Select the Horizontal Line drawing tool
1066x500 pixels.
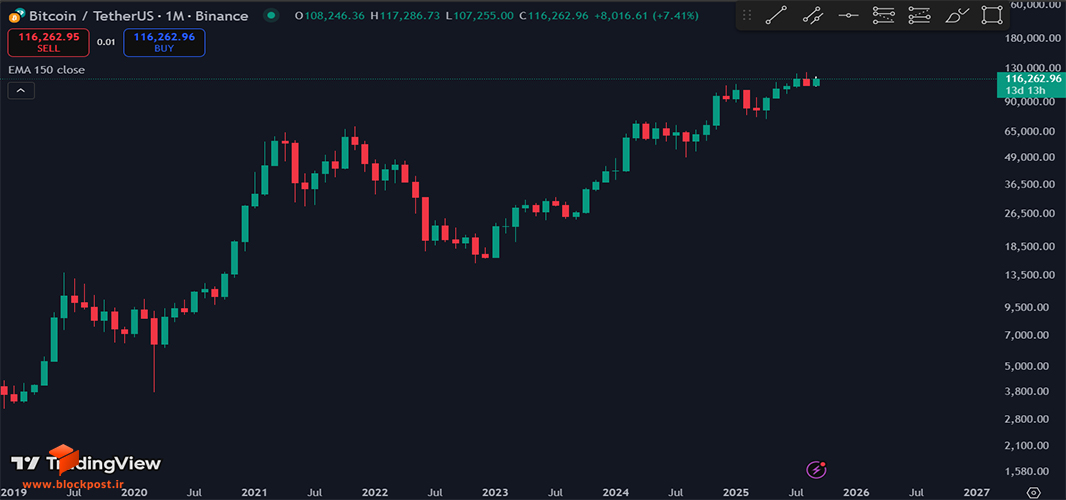[848, 15]
